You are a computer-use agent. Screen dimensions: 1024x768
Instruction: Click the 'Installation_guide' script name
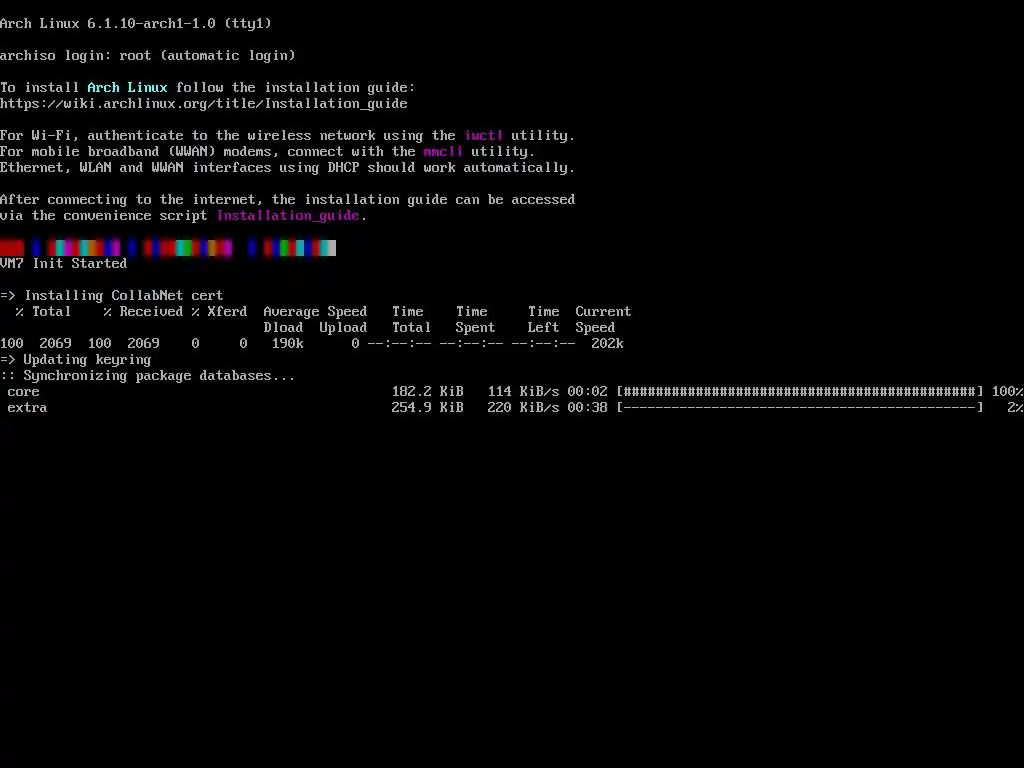pos(288,216)
